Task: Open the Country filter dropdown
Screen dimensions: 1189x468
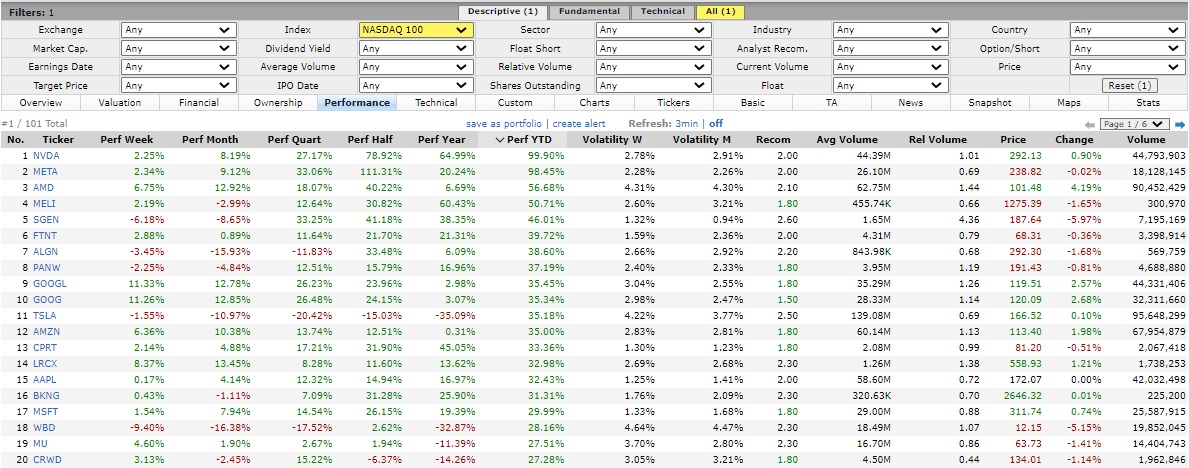Action: click(1128, 30)
